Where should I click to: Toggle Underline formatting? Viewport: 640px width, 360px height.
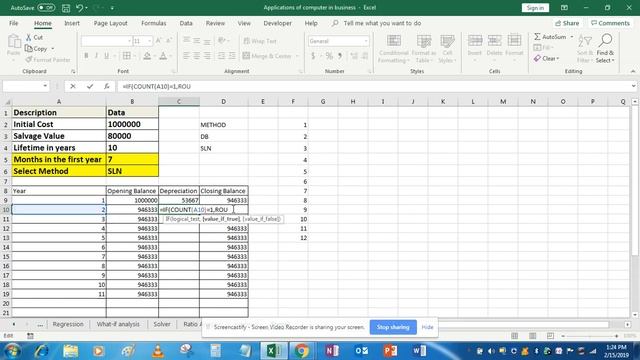107,56
